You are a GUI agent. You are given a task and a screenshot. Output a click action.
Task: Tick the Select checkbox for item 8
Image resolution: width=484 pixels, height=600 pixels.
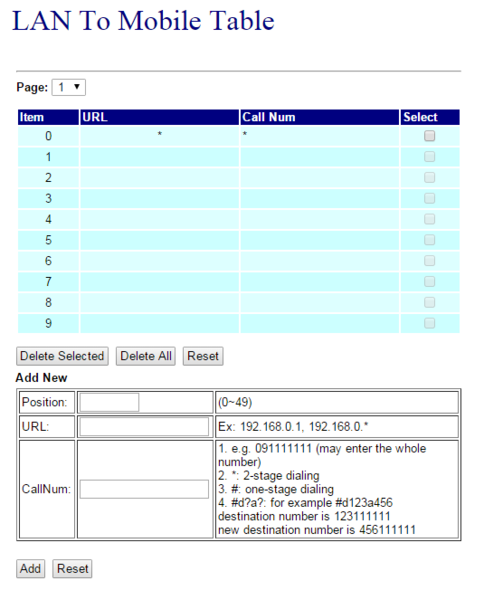click(x=429, y=302)
